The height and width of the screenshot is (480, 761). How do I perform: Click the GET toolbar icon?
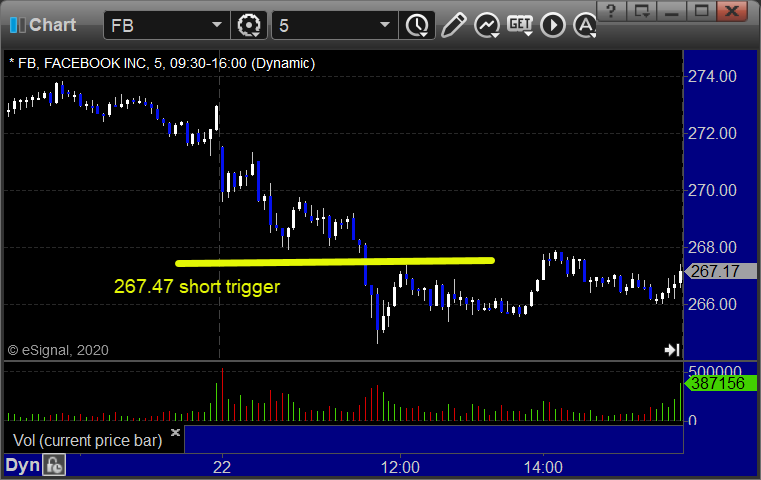point(520,25)
